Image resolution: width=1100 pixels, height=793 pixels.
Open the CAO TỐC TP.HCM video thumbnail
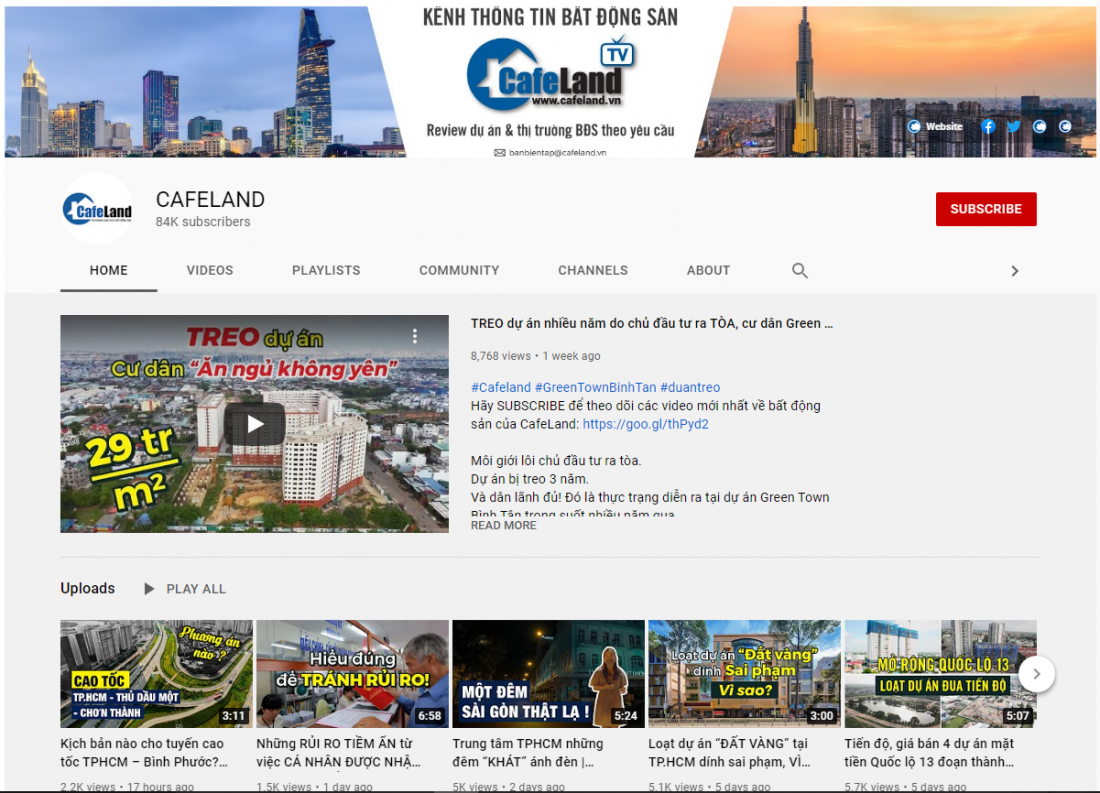point(156,674)
